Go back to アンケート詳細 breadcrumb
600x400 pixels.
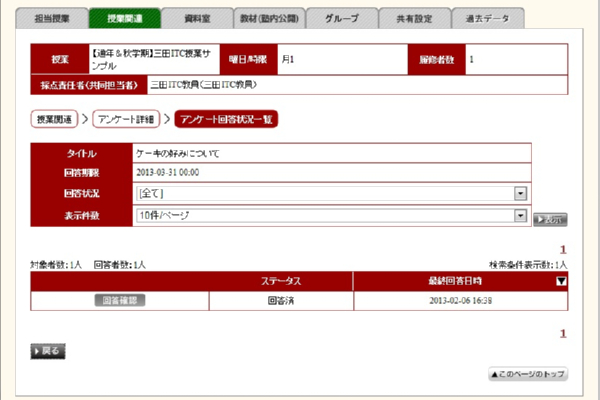click(127, 119)
